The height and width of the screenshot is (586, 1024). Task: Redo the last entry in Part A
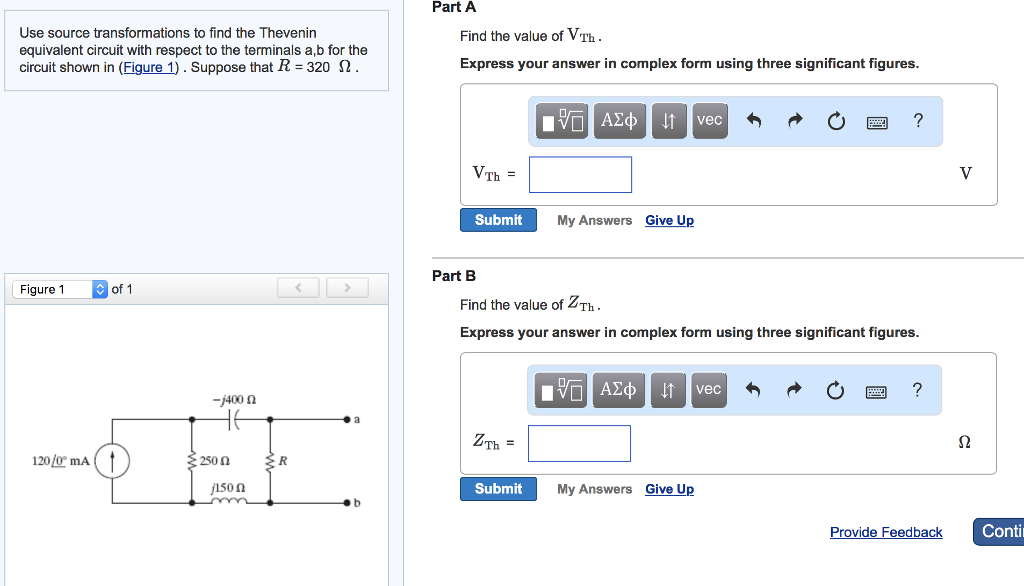pos(796,120)
